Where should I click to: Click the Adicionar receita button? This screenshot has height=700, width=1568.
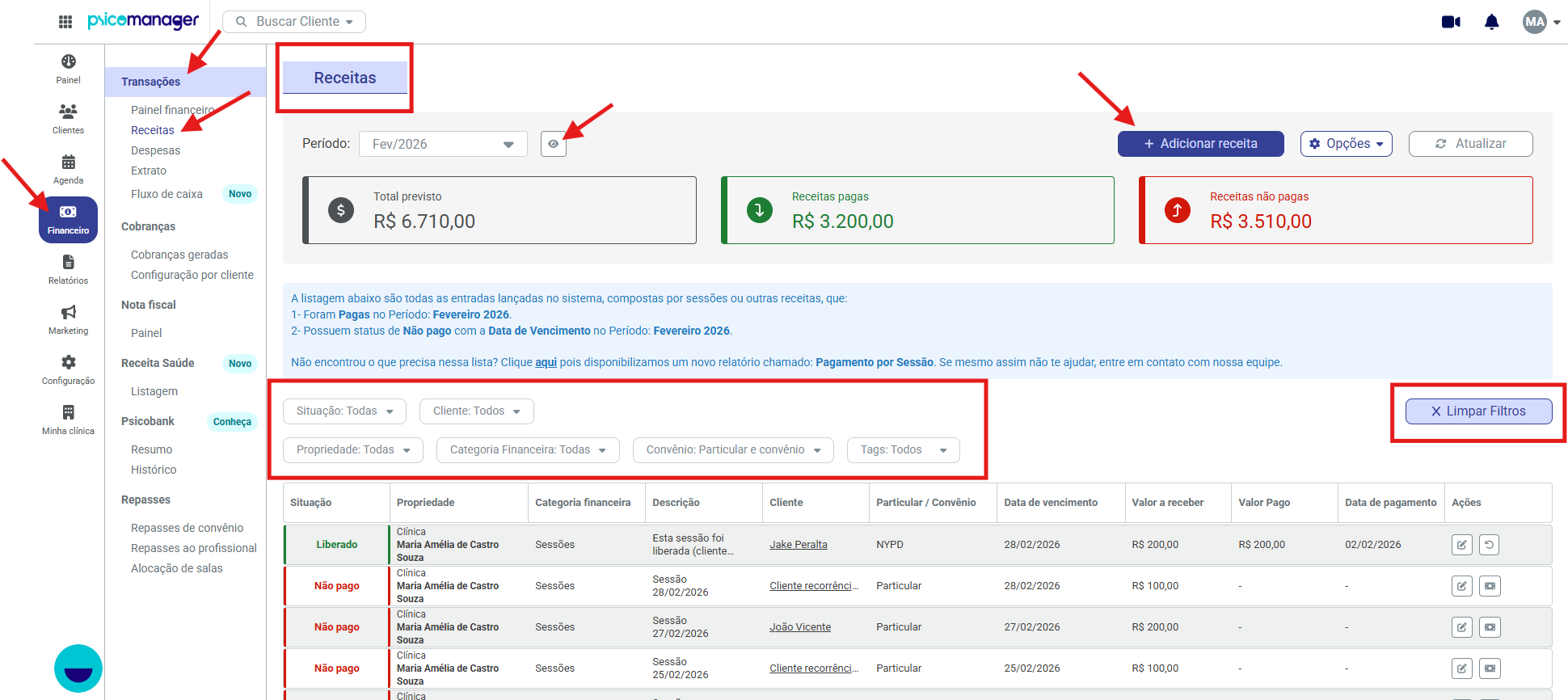click(1201, 144)
